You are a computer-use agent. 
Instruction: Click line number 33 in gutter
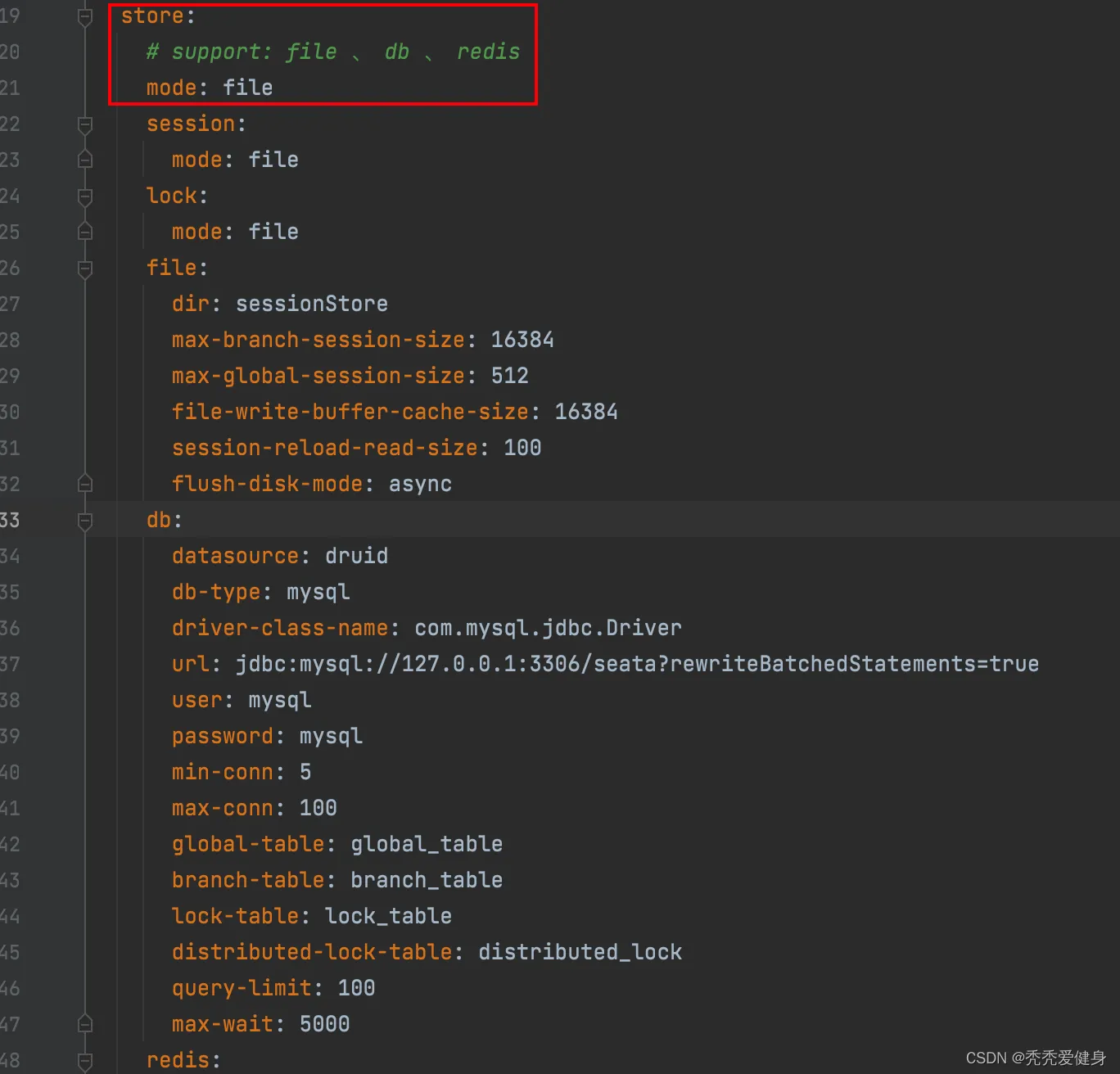coord(10,520)
